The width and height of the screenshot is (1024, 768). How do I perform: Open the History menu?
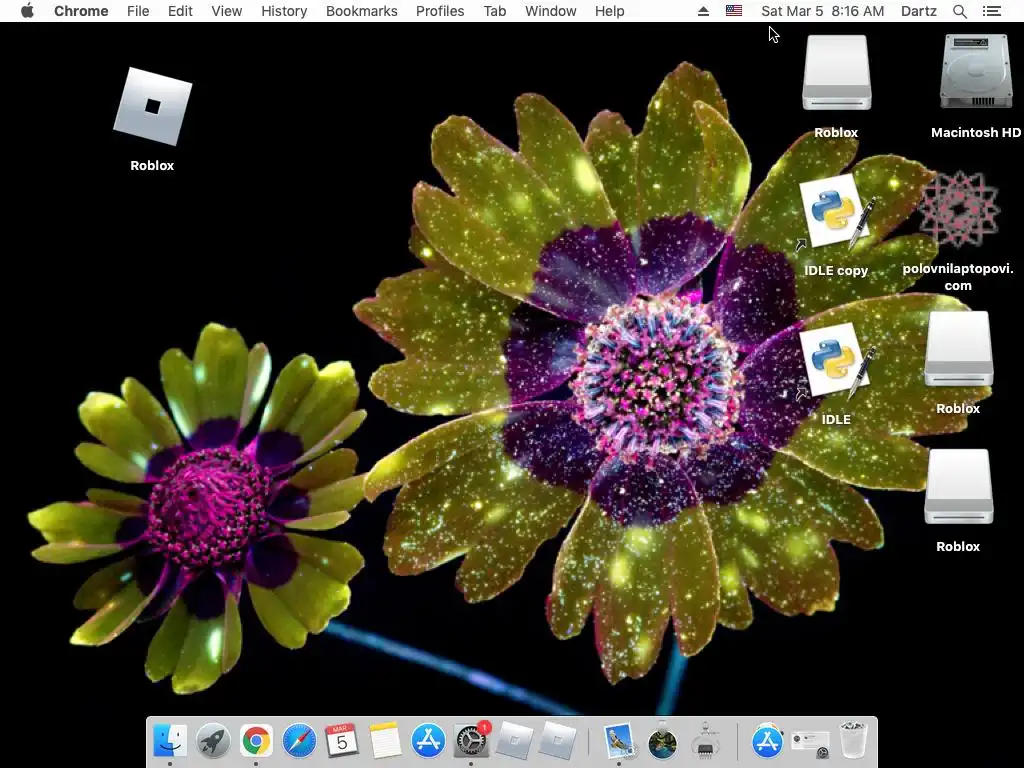point(284,11)
